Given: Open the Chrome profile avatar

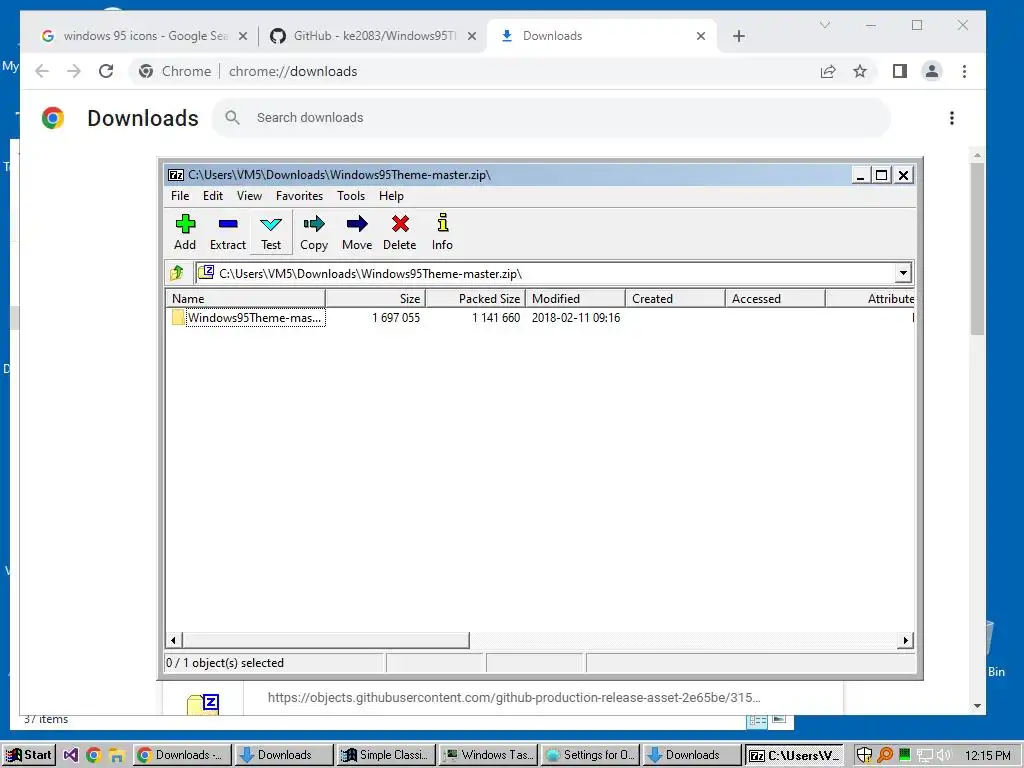Looking at the screenshot, I should pyautogui.click(x=932, y=71).
